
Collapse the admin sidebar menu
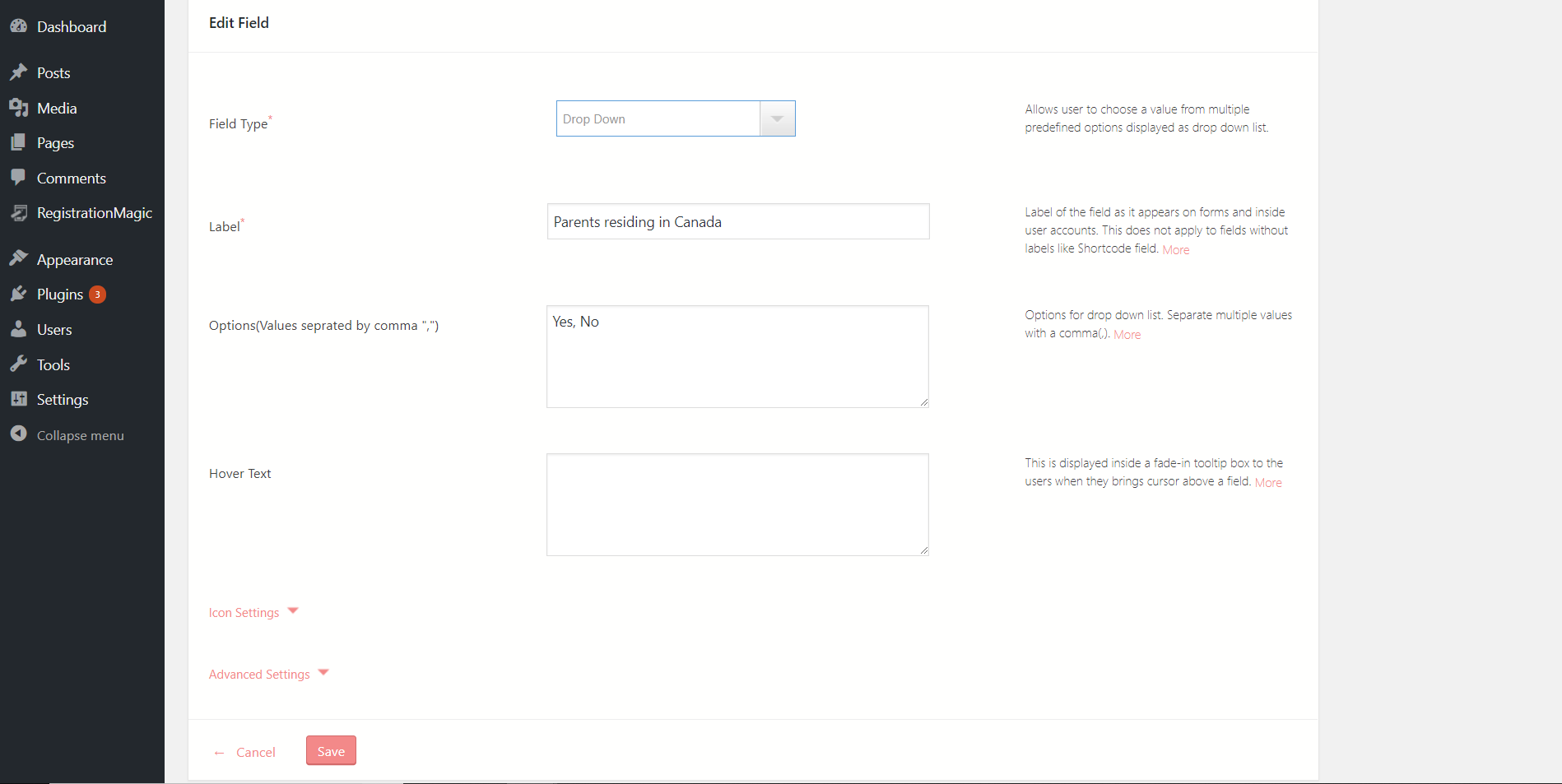[20, 434]
